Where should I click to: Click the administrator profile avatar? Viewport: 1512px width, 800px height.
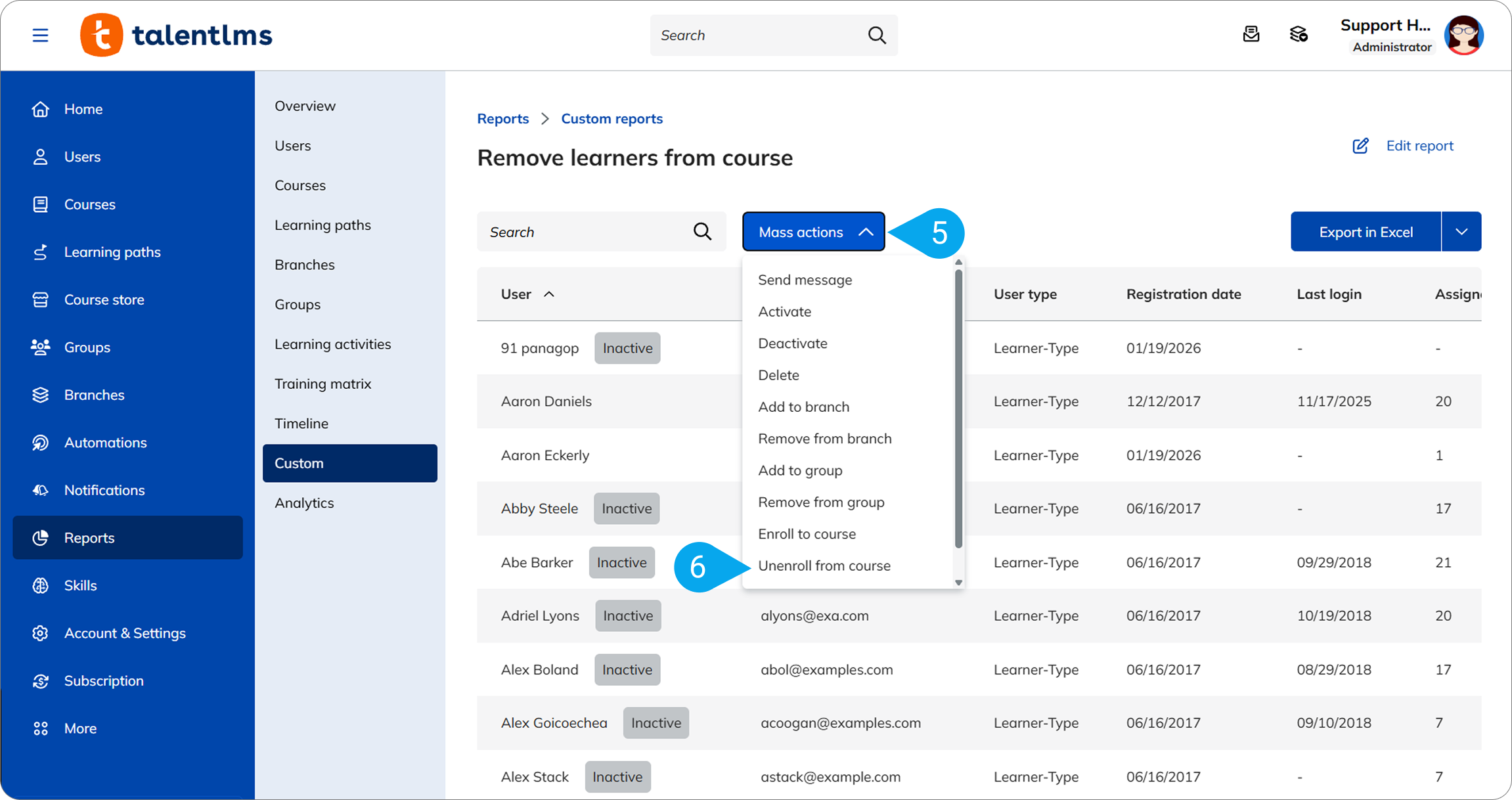pyautogui.click(x=1463, y=35)
